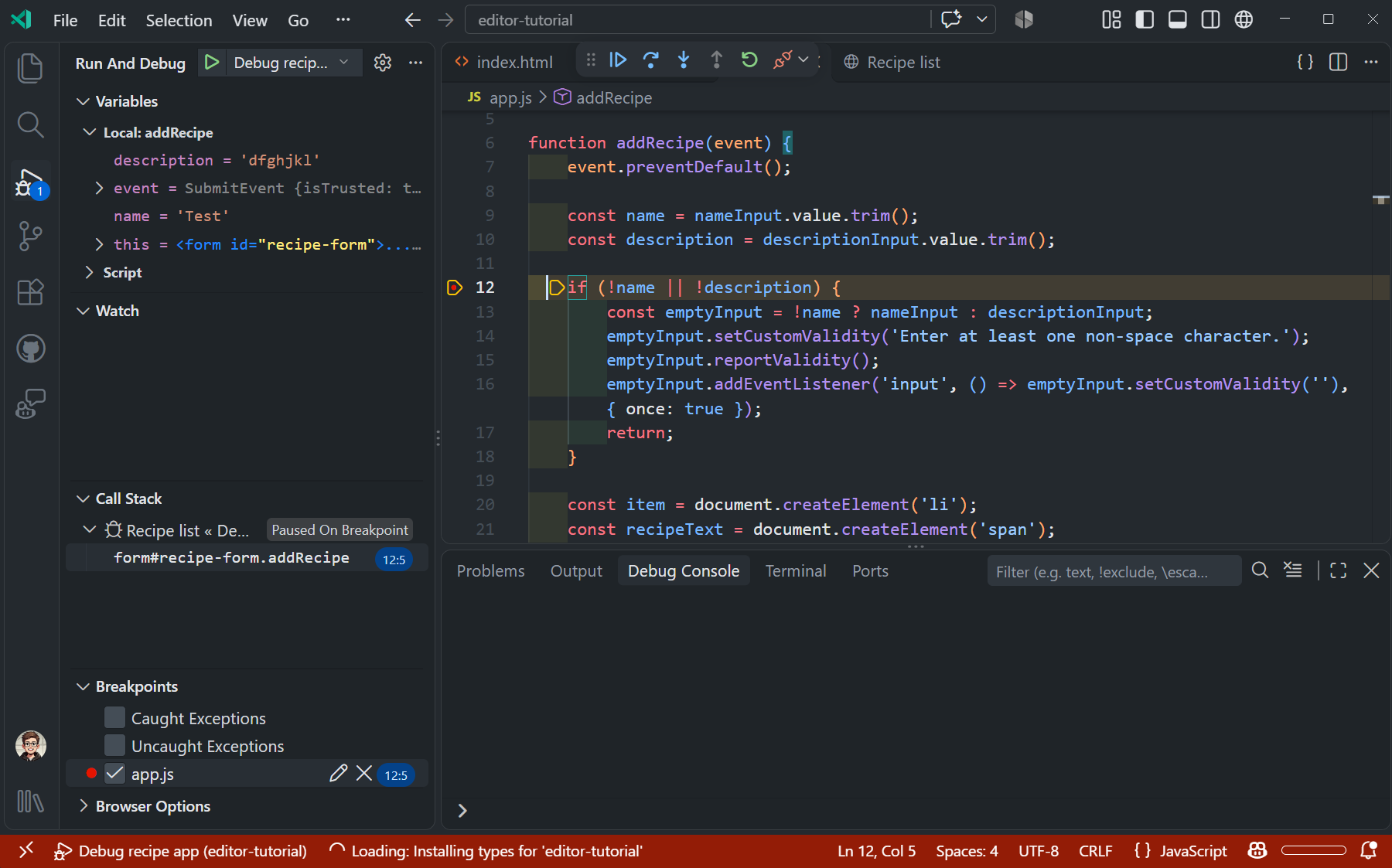The image size is (1392, 868).
Task: Switch to the Terminal panel tab
Action: pyautogui.click(x=796, y=570)
